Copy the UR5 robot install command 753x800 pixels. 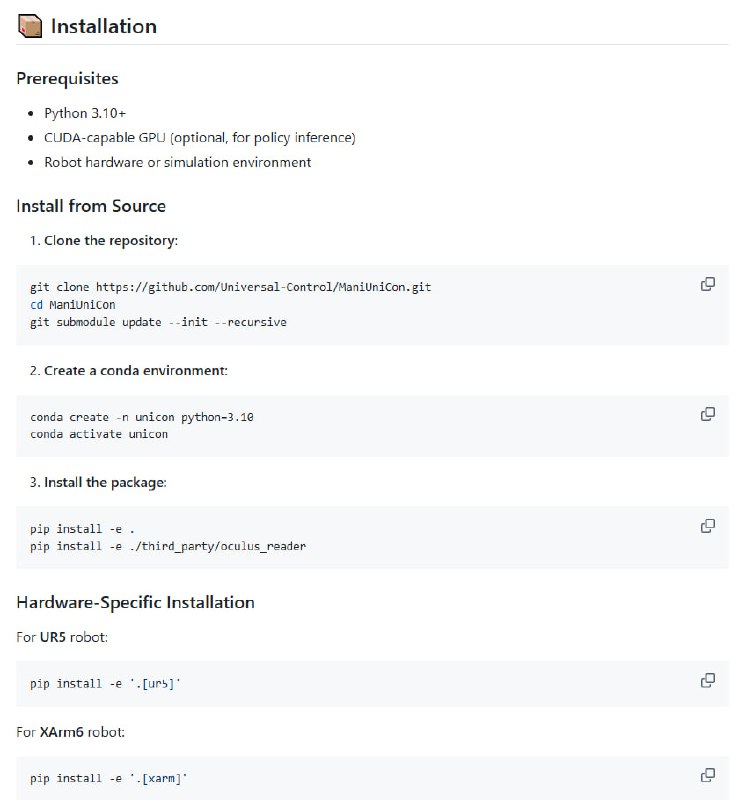pos(707,681)
